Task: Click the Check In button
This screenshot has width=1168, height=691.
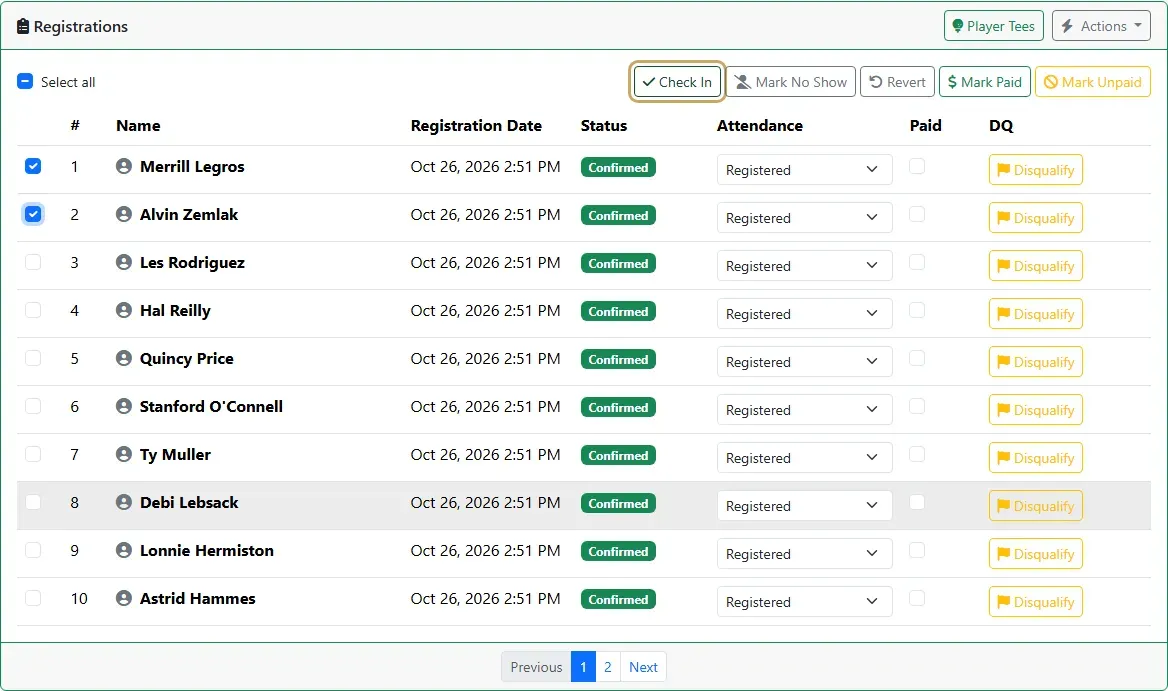Action: pyautogui.click(x=677, y=82)
